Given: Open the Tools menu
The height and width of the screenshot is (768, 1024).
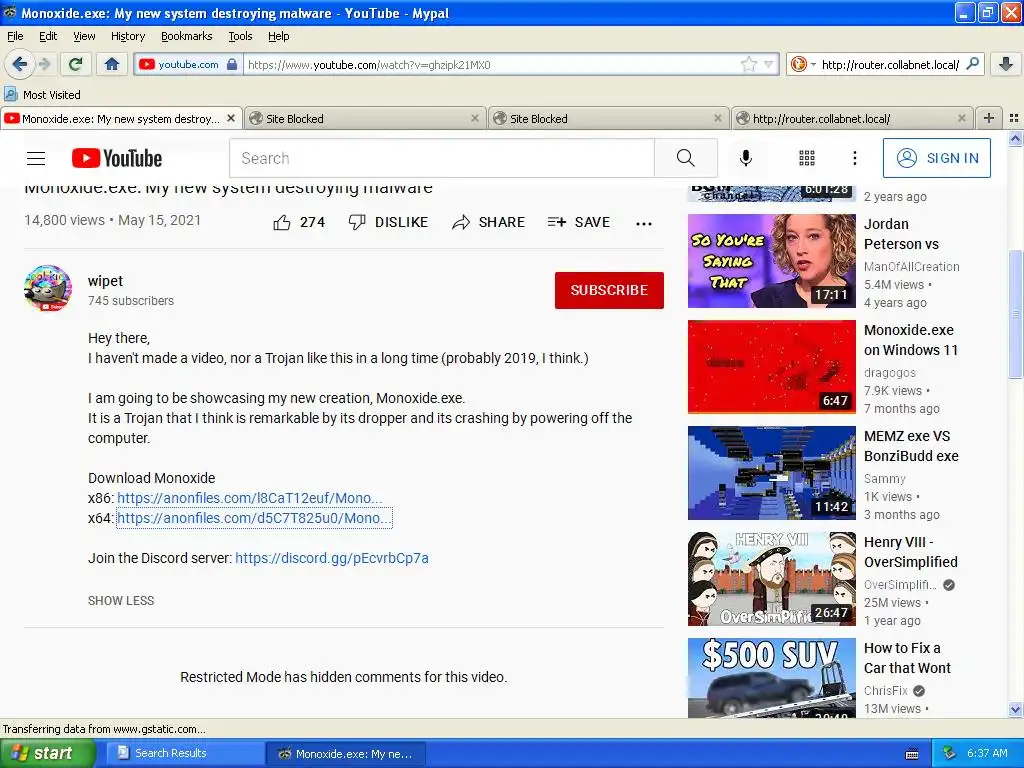Looking at the screenshot, I should (240, 36).
